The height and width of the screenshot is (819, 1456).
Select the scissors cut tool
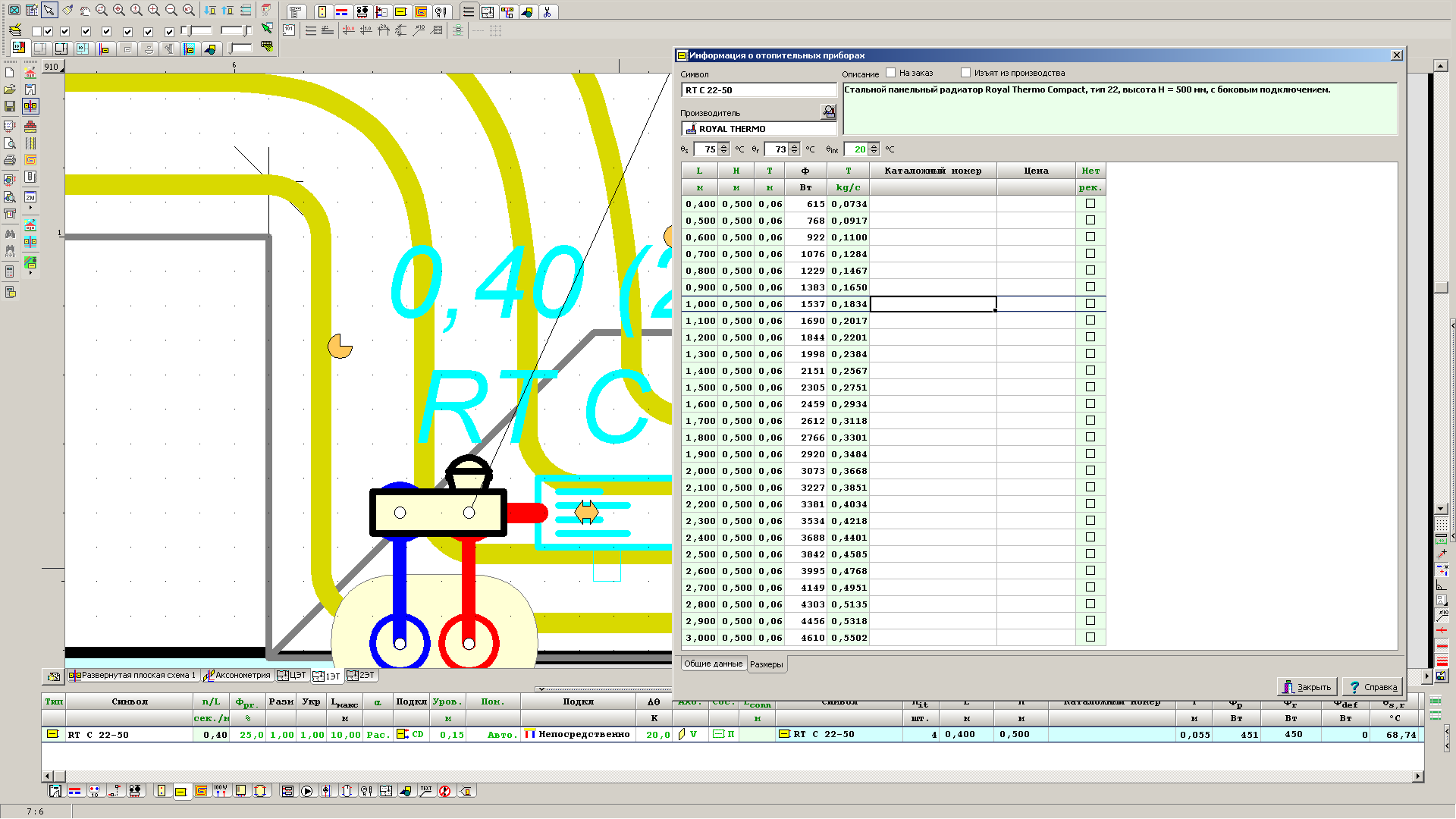coord(547,12)
